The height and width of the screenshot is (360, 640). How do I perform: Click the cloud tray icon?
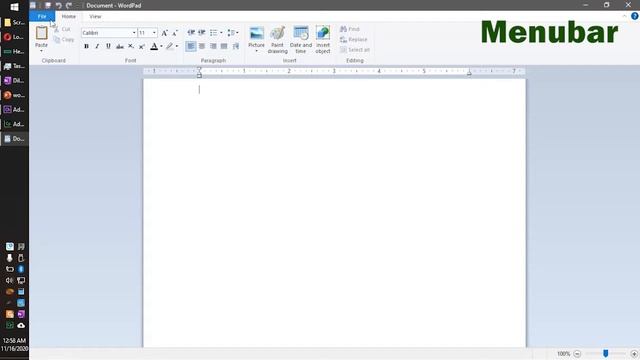pyautogui.click(x=21, y=325)
